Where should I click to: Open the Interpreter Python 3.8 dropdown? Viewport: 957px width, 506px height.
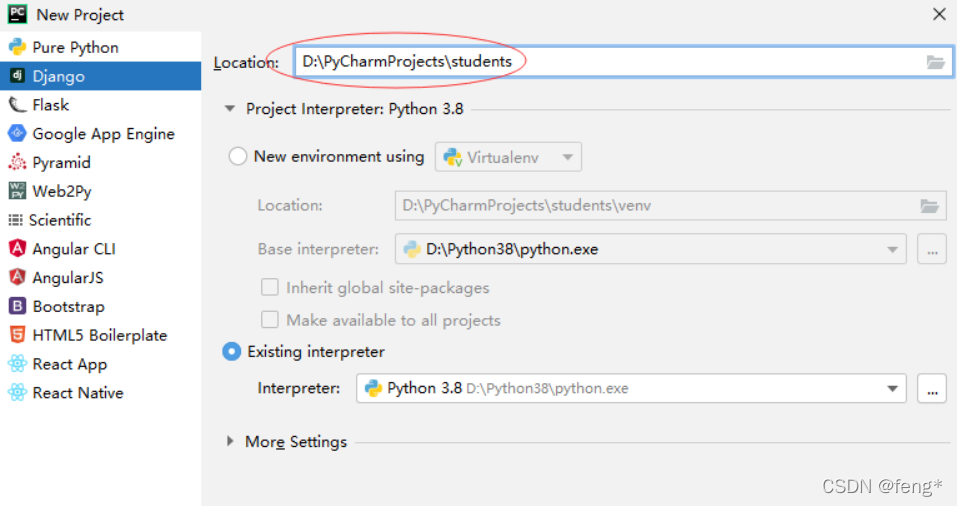point(631,388)
